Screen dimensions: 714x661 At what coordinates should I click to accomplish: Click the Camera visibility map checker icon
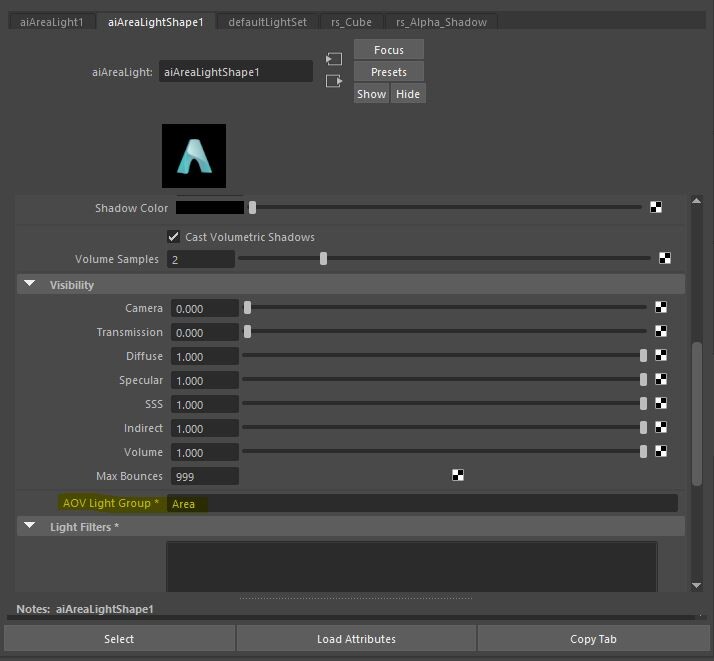661,307
